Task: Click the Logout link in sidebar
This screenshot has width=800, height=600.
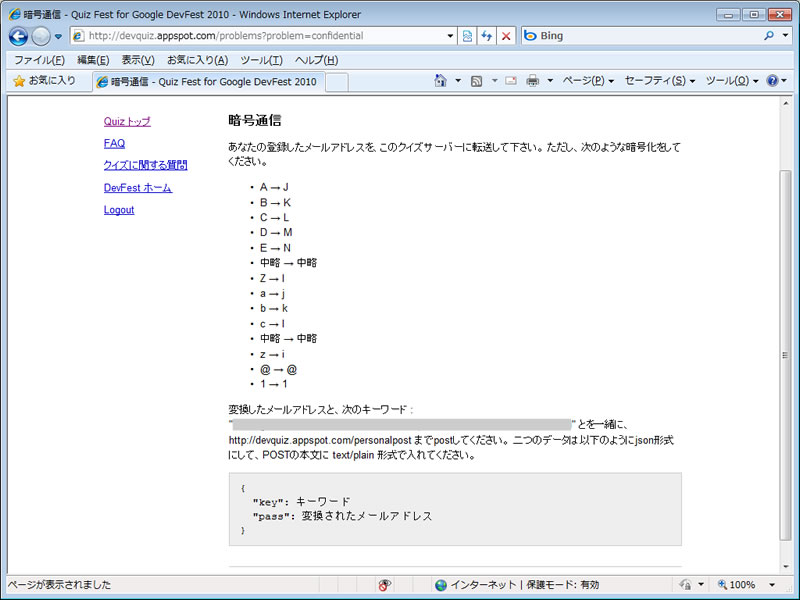Action: pos(119,210)
